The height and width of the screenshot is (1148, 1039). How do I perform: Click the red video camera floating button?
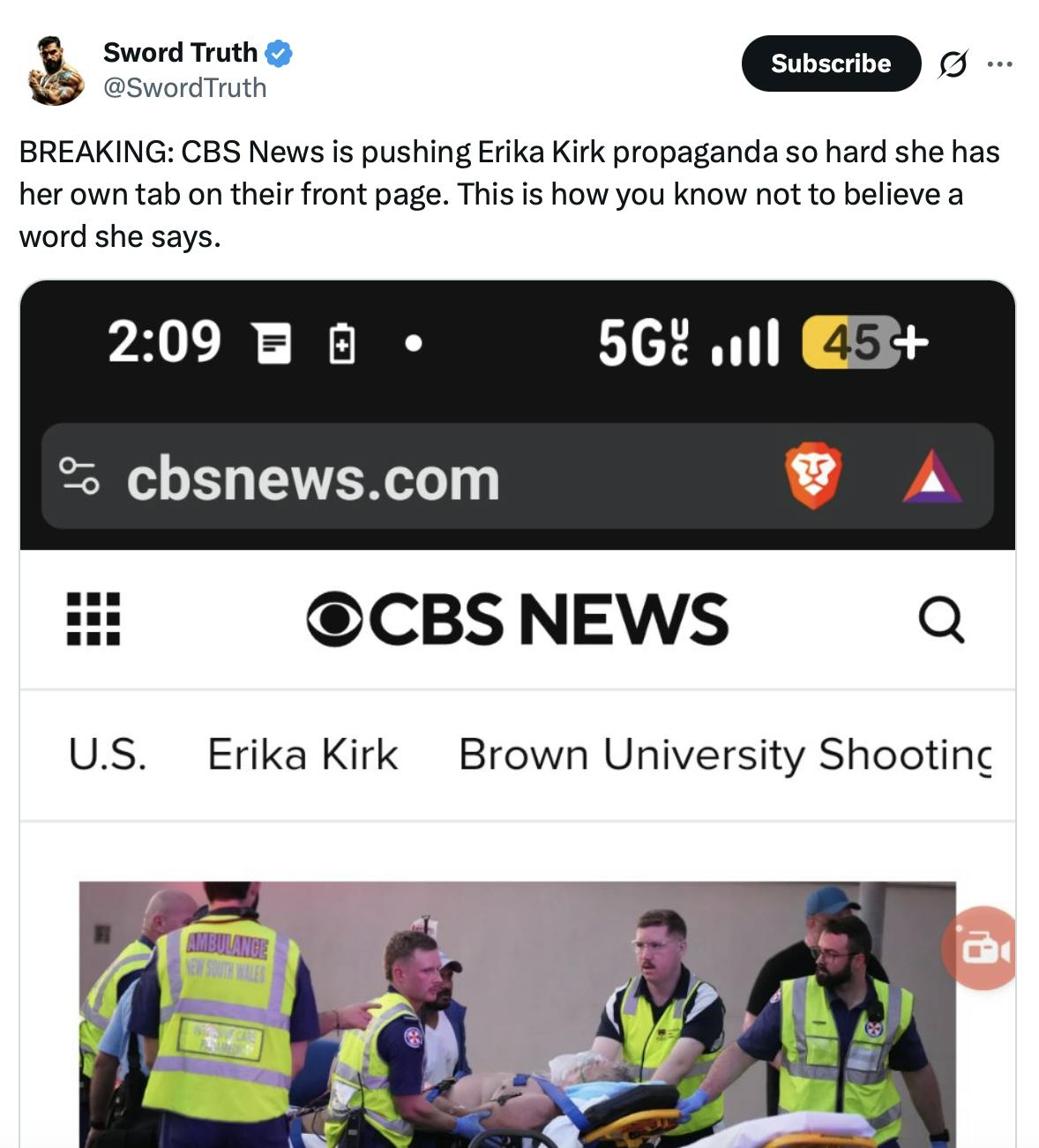[981, 948]
